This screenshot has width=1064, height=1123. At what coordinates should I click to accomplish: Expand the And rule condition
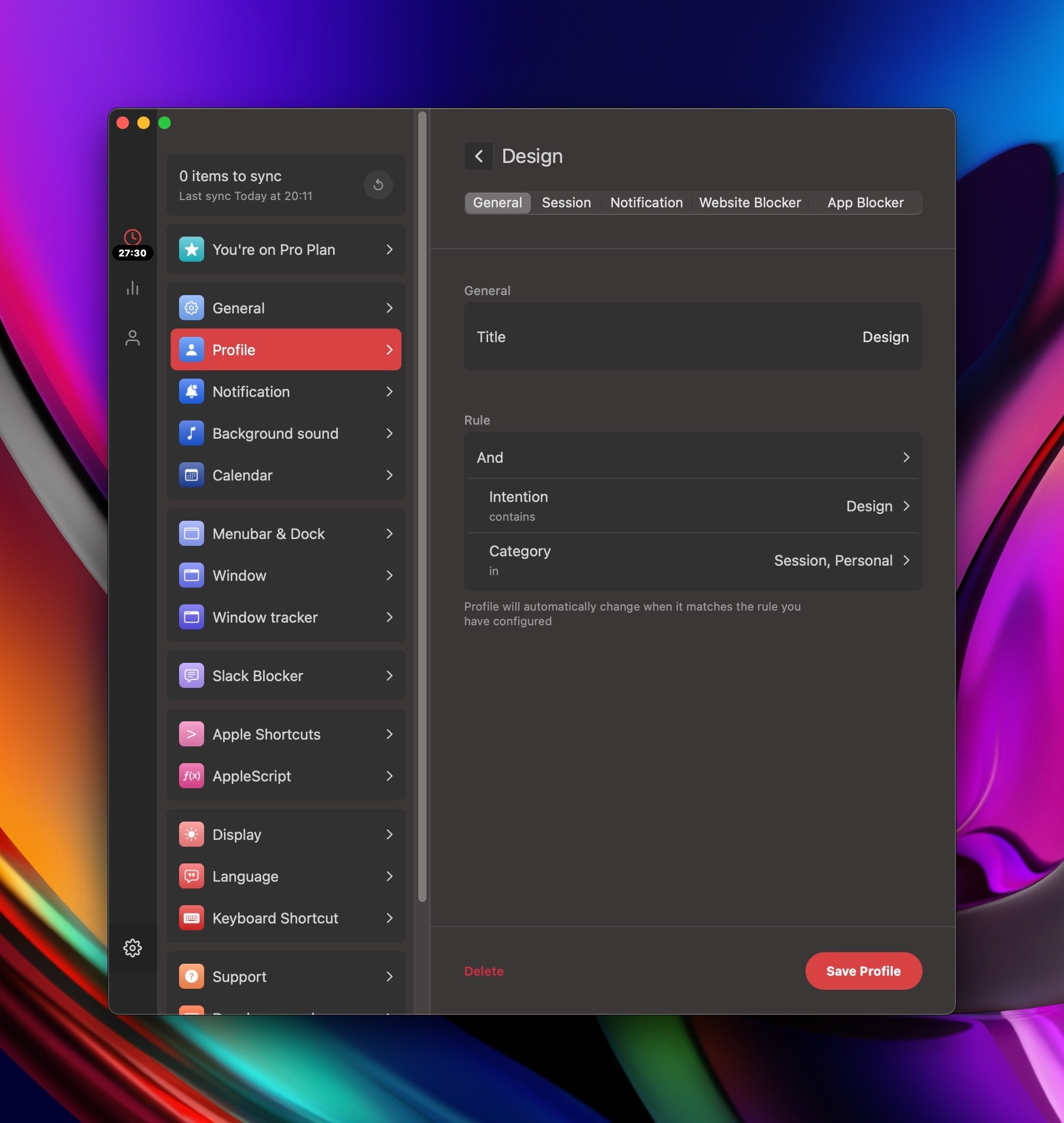point(692,458)
